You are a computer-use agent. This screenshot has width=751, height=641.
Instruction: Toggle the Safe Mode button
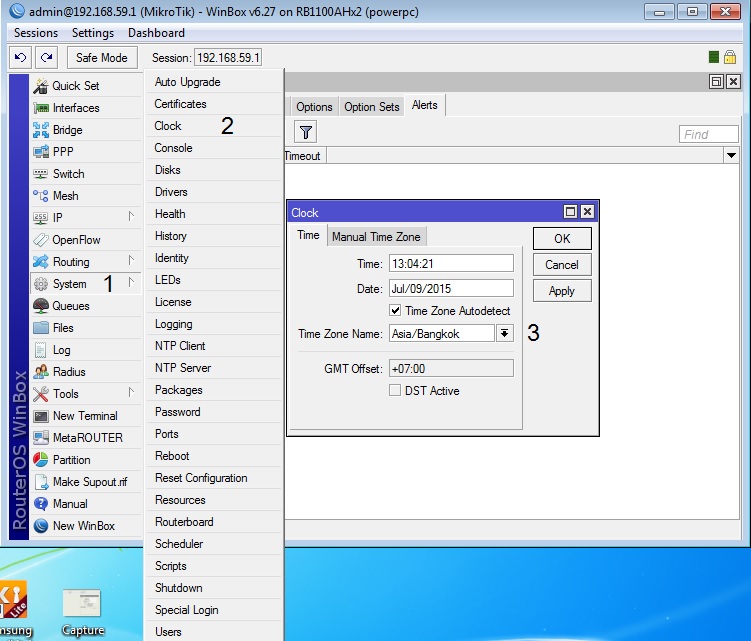coord(101,58)
